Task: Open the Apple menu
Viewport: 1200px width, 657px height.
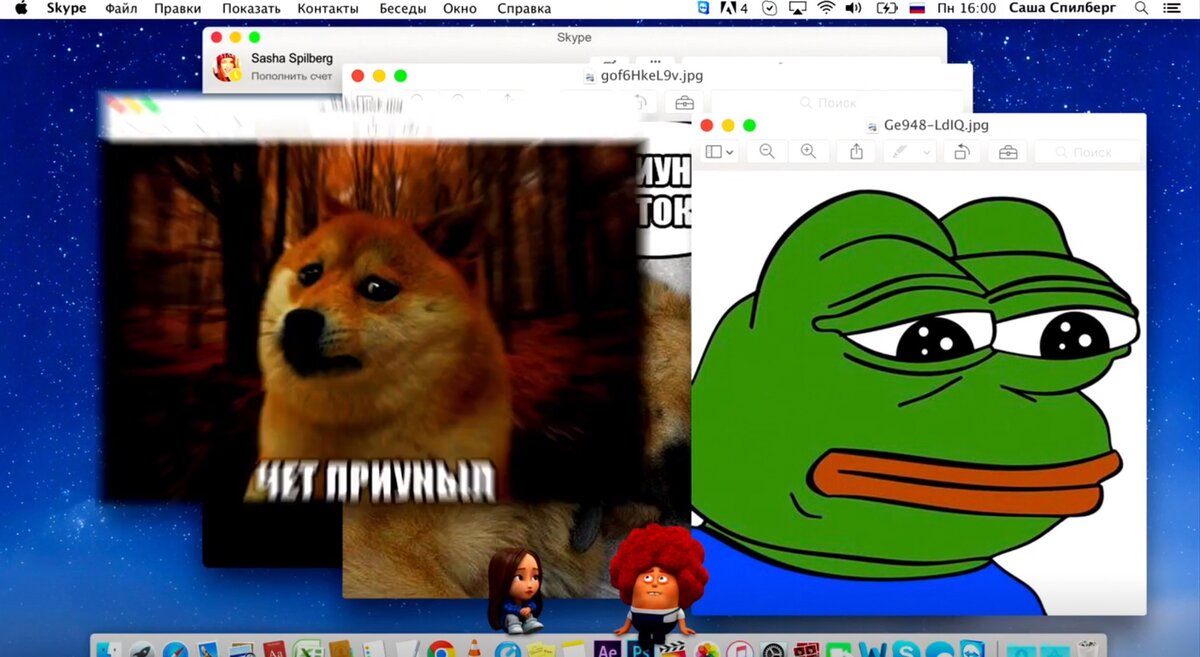Action: 20,8
